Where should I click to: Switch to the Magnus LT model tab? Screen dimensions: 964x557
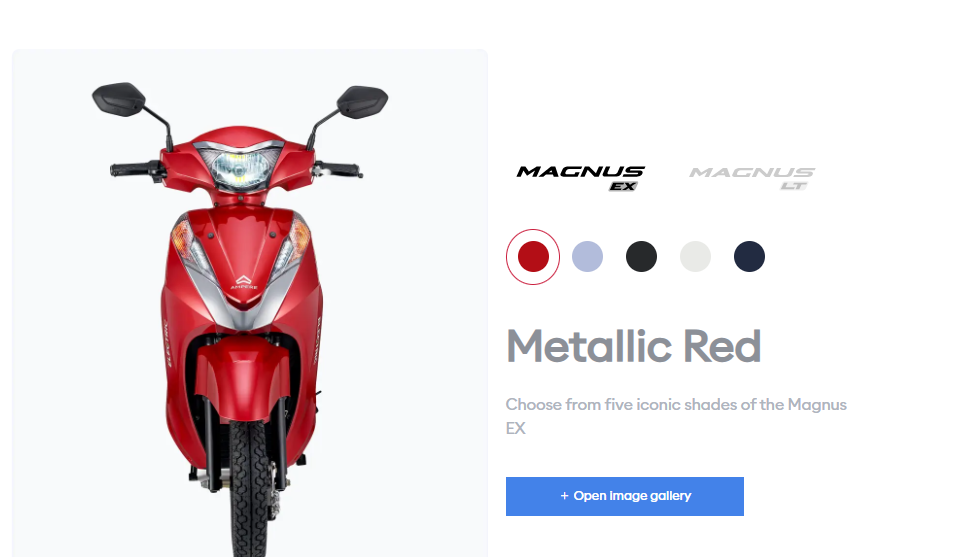click(x=752, y=178)
